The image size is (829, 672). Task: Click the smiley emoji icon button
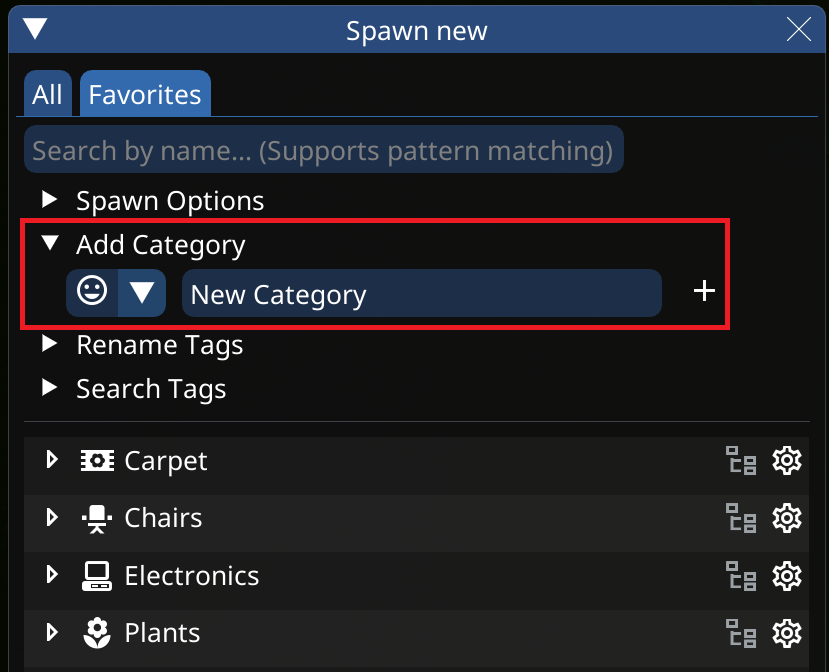click(x=92, y=293)
